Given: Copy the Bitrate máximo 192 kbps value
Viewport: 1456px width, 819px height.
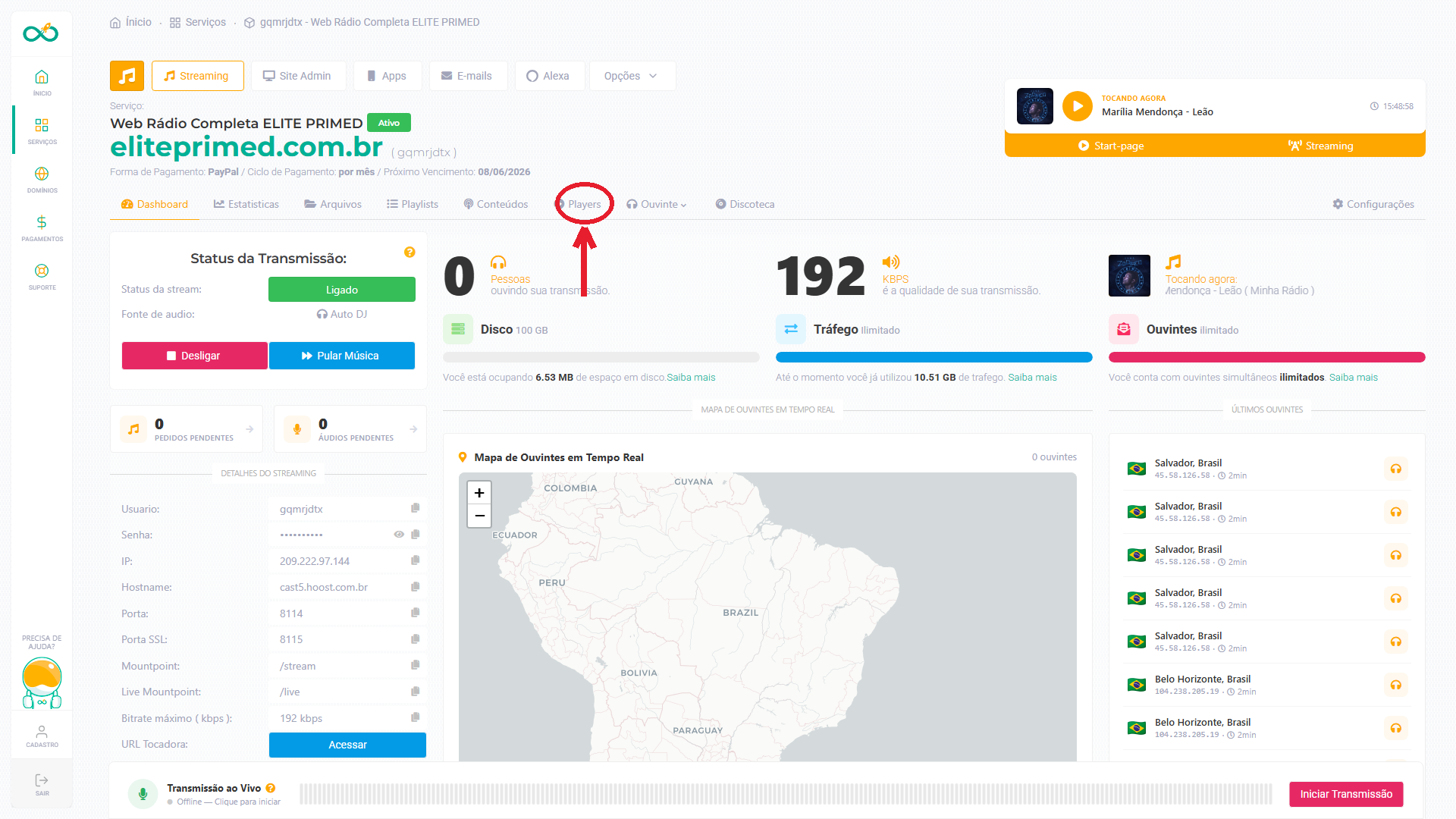Looking at the screenshot, I should pyautogui.click(x=416, y=717).
